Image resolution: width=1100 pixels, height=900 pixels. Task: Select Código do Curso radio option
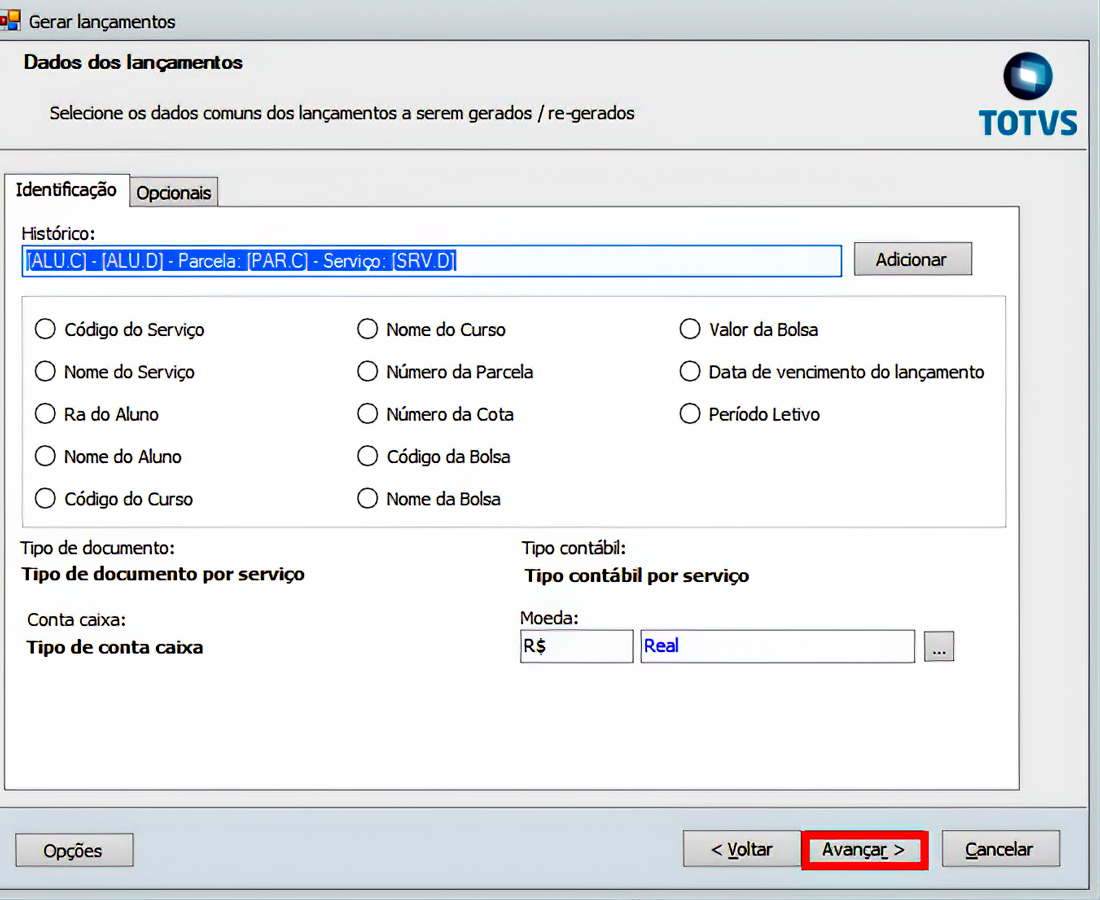[45, 498]
